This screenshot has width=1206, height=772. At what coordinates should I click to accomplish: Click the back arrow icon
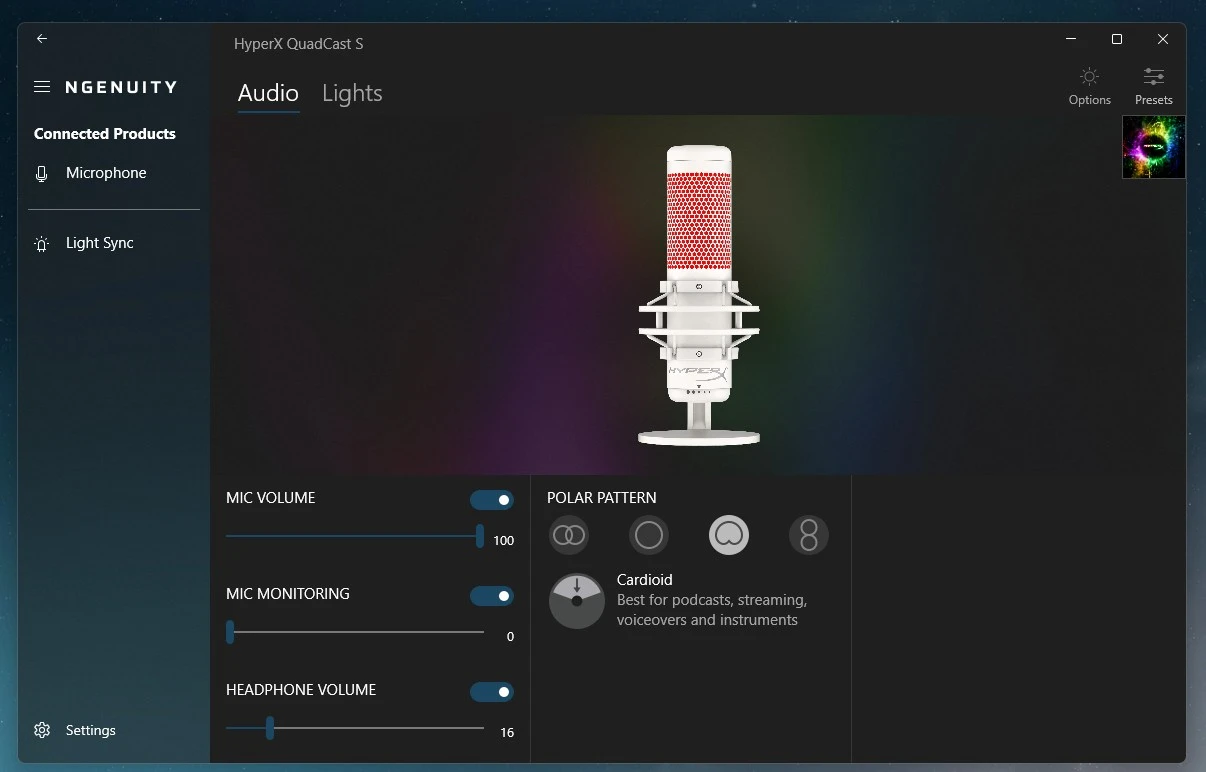pyautogui.click(x=42, y=39)
